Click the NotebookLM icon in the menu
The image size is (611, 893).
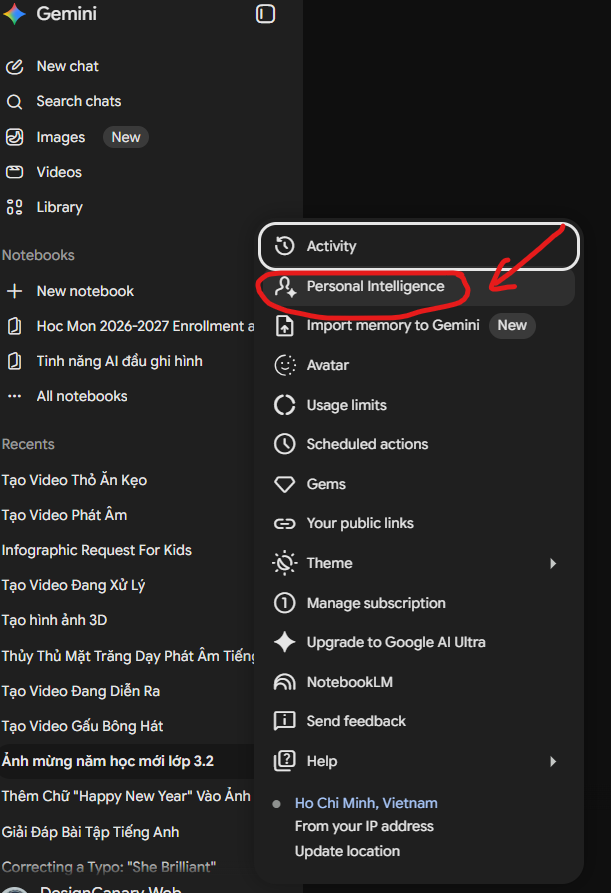click(285, 682)
